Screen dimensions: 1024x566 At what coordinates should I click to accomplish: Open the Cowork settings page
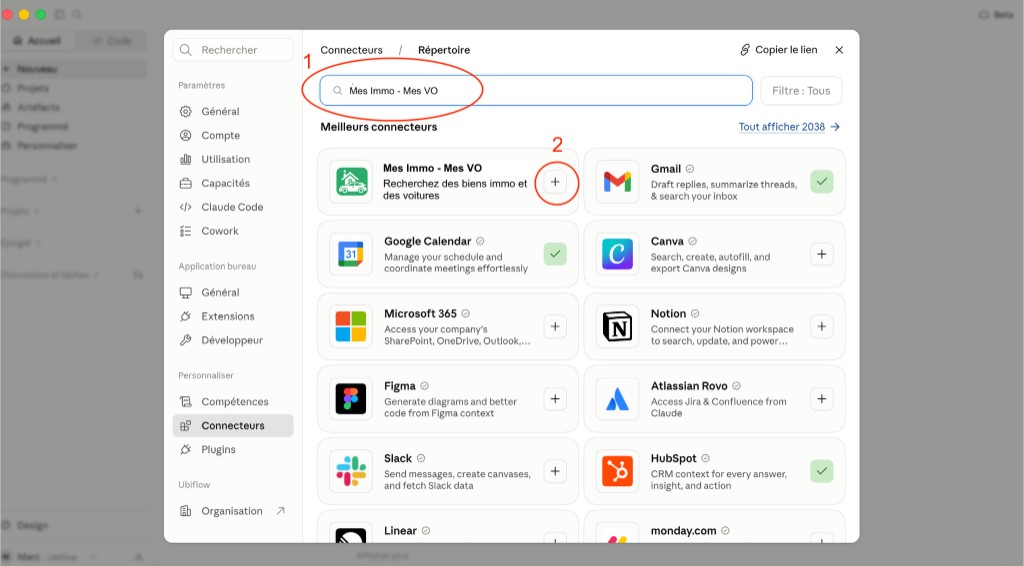(x=233, y=231)
